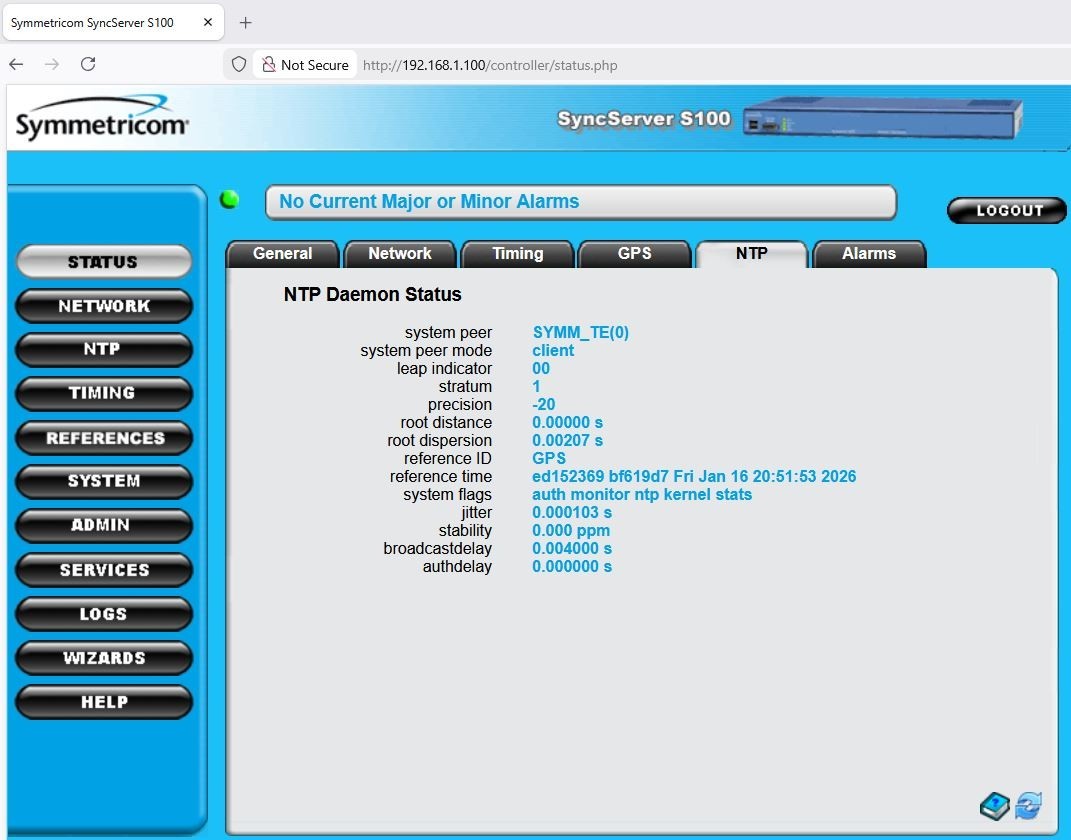1071x840 pixels.
Task: Click the Not Secure padlock indicator
Action: point(305,65)
